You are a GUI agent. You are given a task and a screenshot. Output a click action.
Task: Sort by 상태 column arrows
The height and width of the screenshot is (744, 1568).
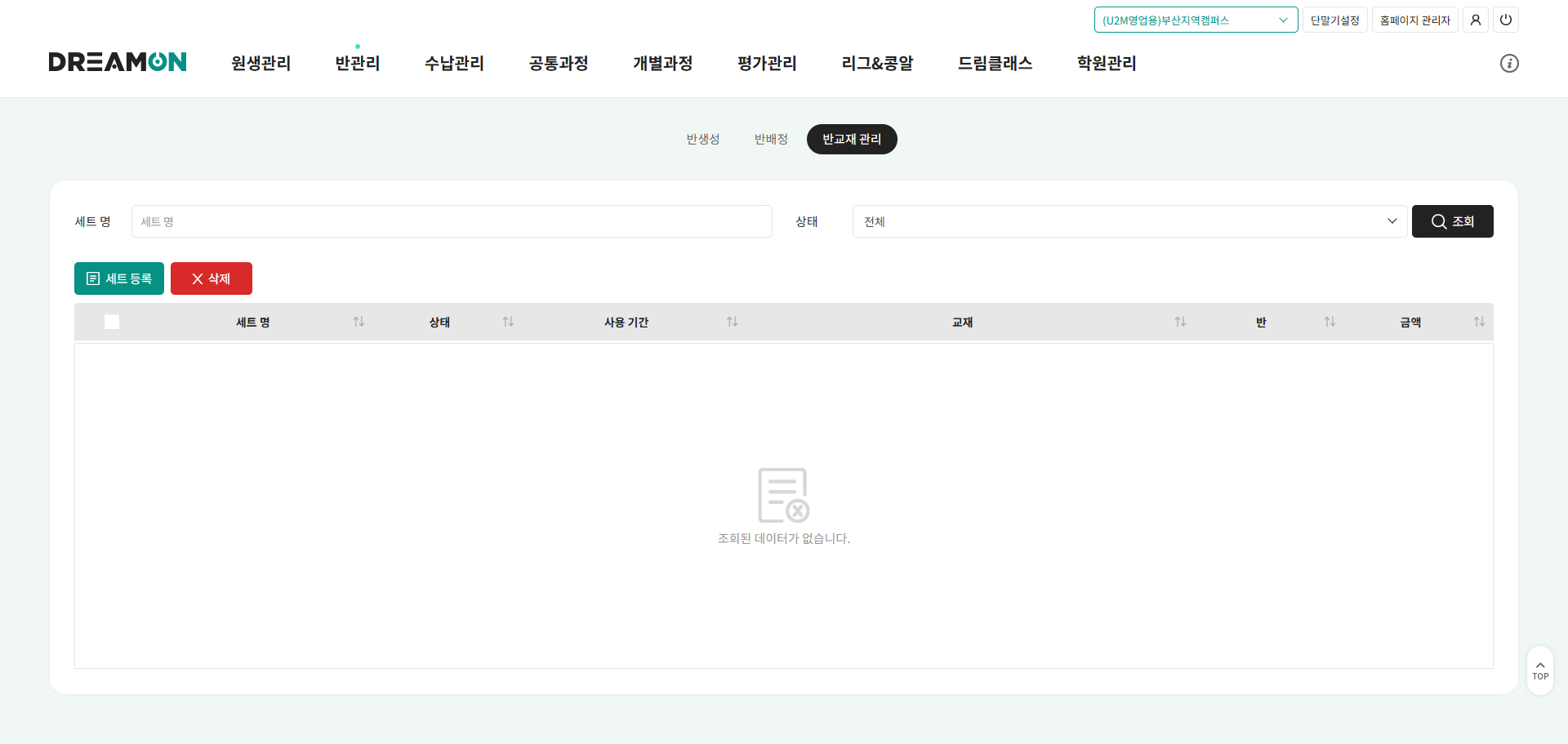[x=508, y=322]
